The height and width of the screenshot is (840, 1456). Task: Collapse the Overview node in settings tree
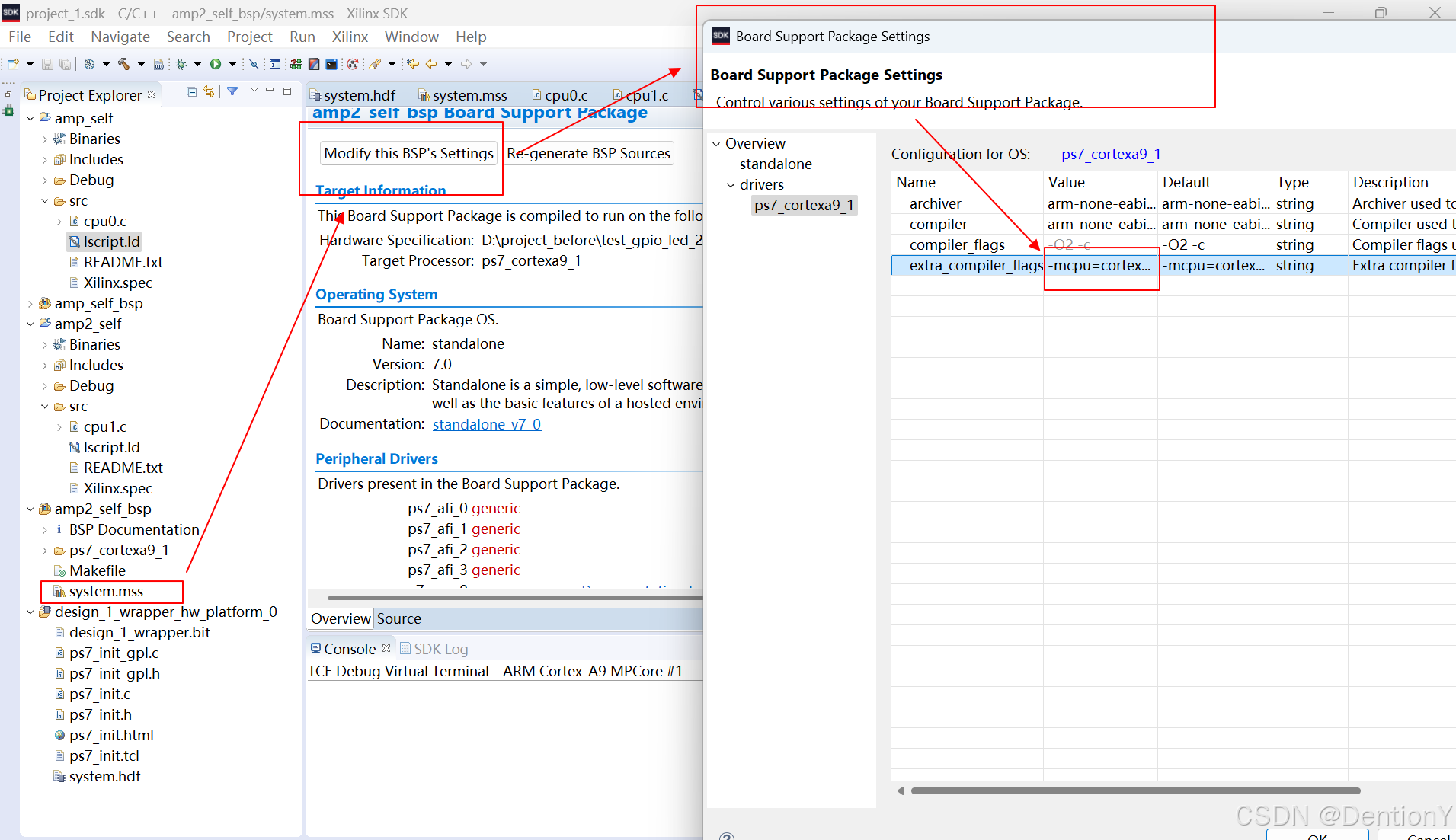pyautogui.click(x=716, y=144)
